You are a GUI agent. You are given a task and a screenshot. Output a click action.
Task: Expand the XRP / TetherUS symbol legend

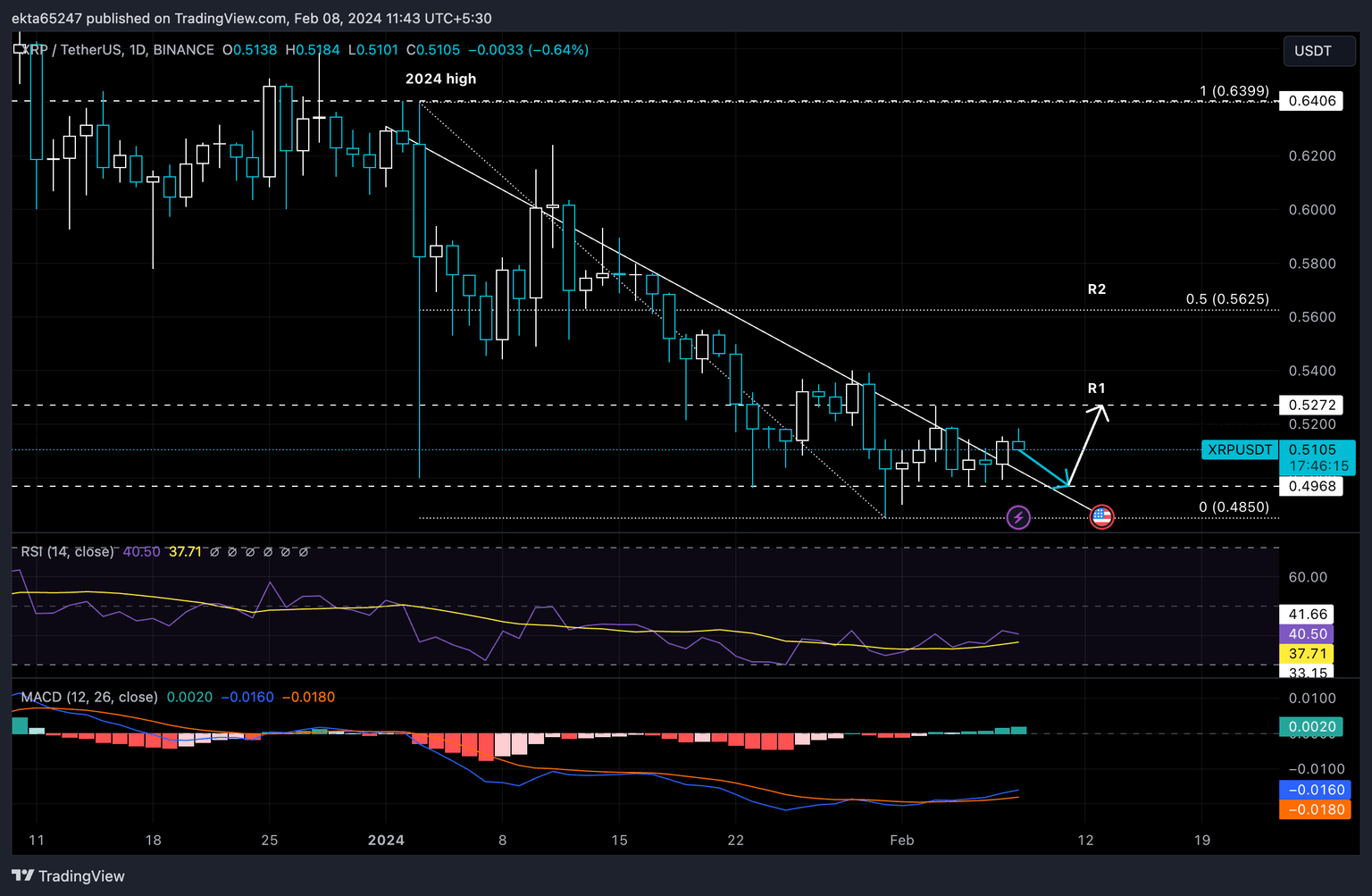[x=74, y=50]
